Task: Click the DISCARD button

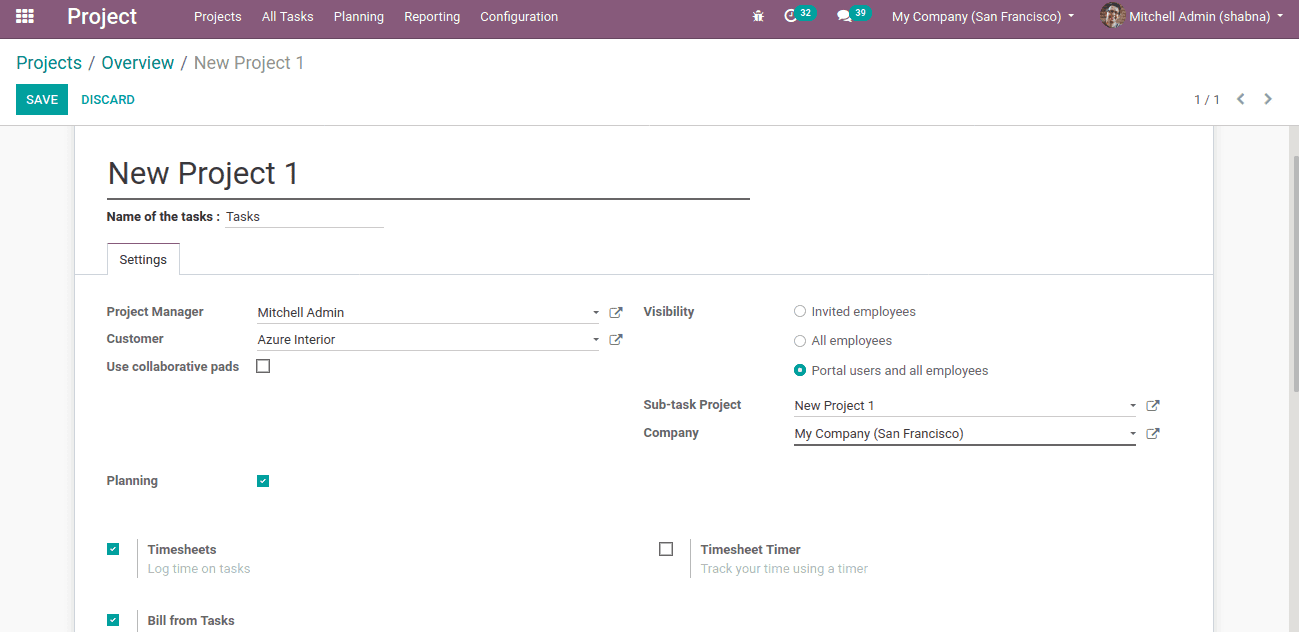Action: click(108, 99)
